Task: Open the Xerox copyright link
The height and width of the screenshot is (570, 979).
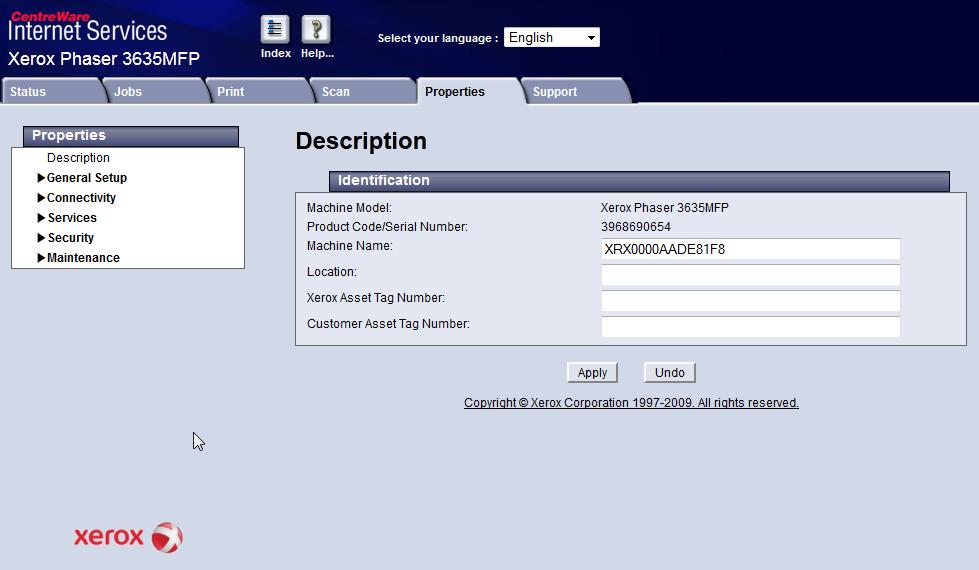Action: coord(631,403)
